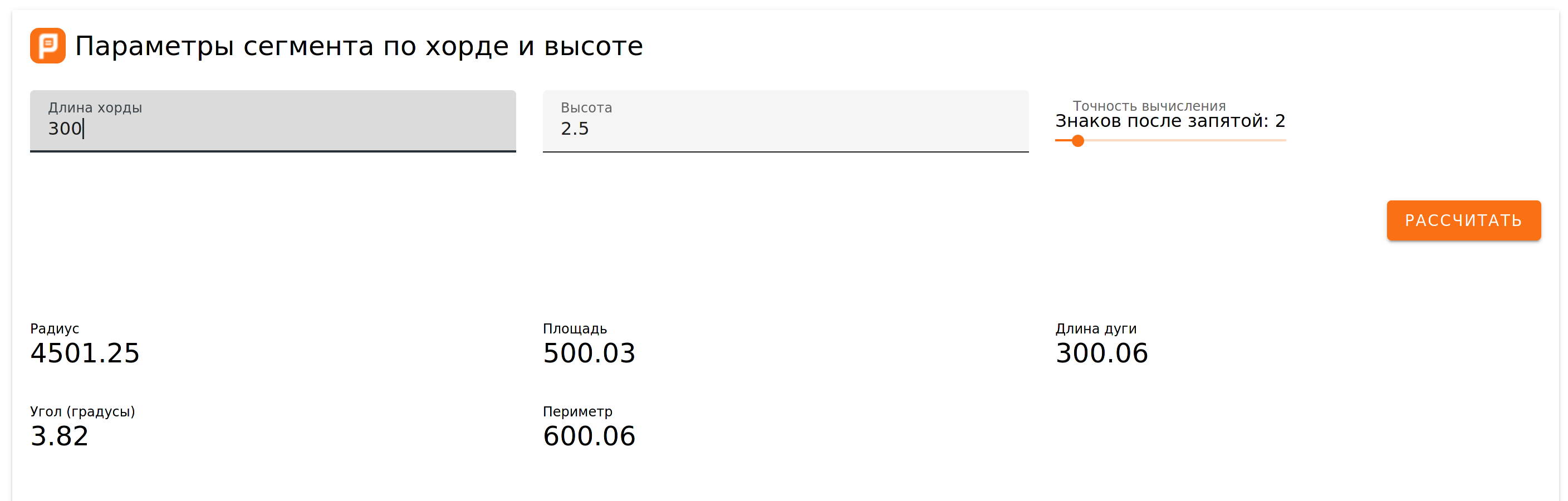Viewport: 1568px width, 501px height.
Task: Click the precision slider handle
Action: [1077, 141]
